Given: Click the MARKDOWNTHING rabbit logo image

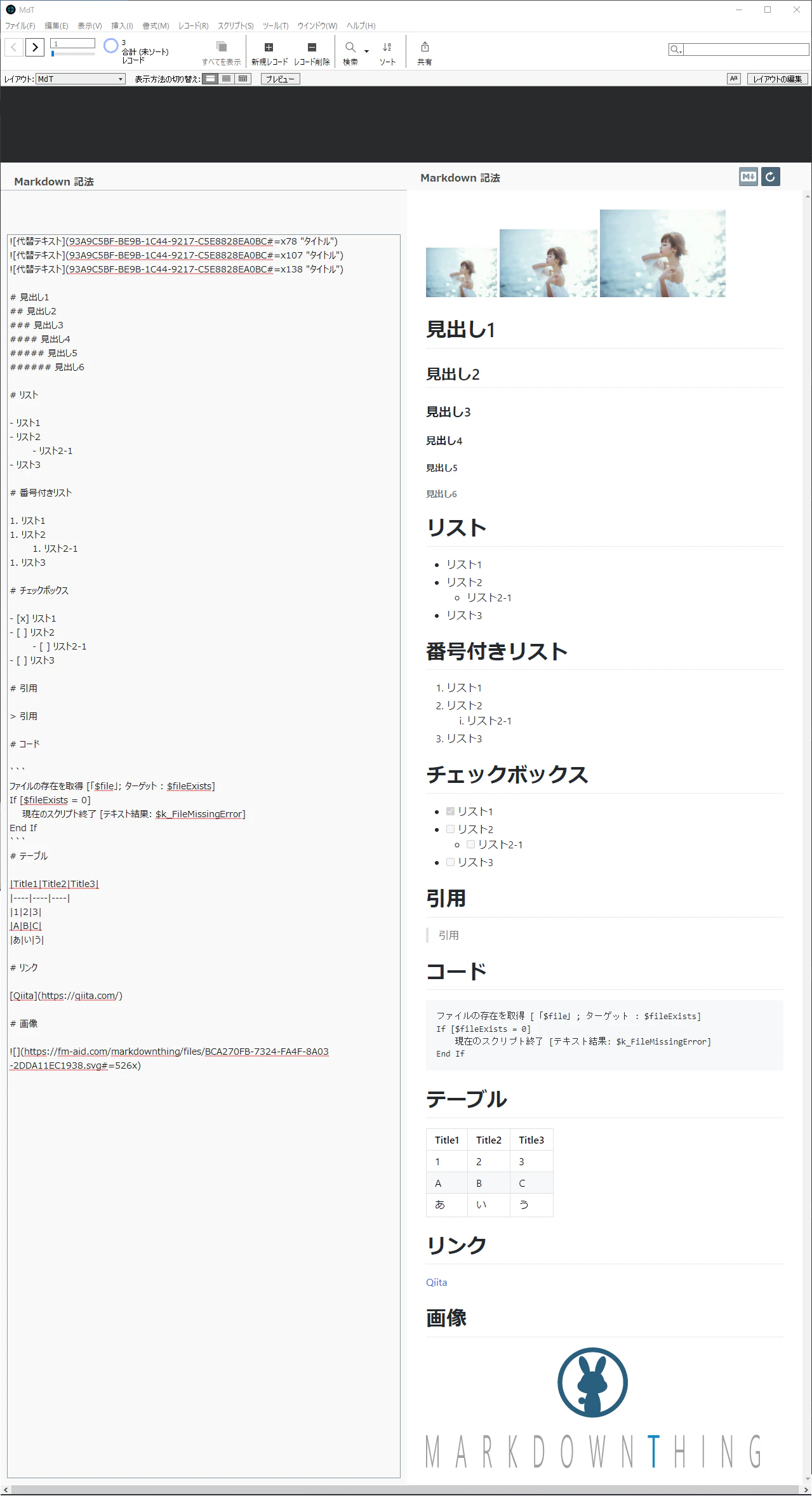Looking at the screenshot, I should click(x=593, y=1408).
